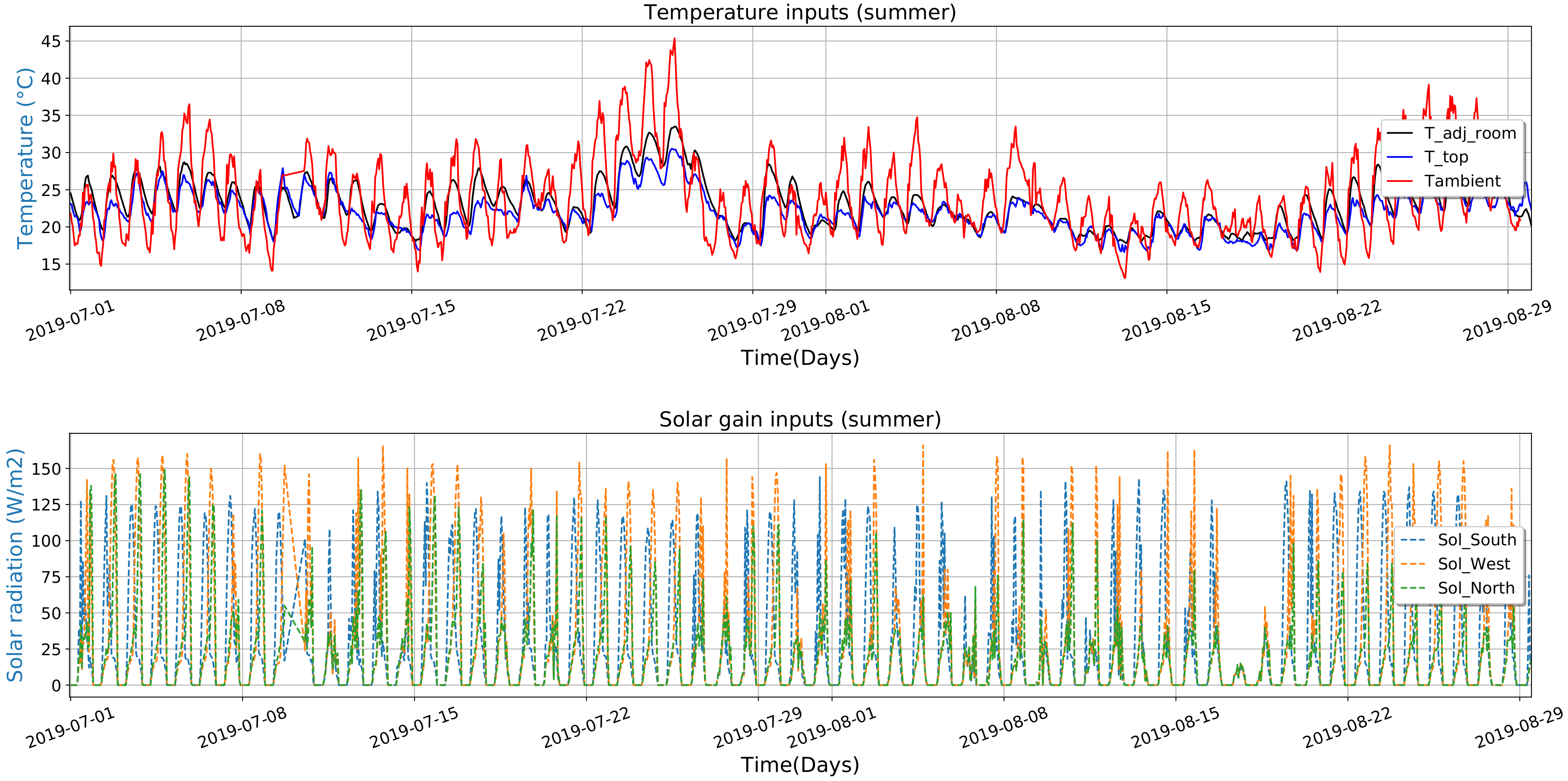
Task: Click the 'Temperature inputs (summer)' title
Action: (x=800, y=12)
